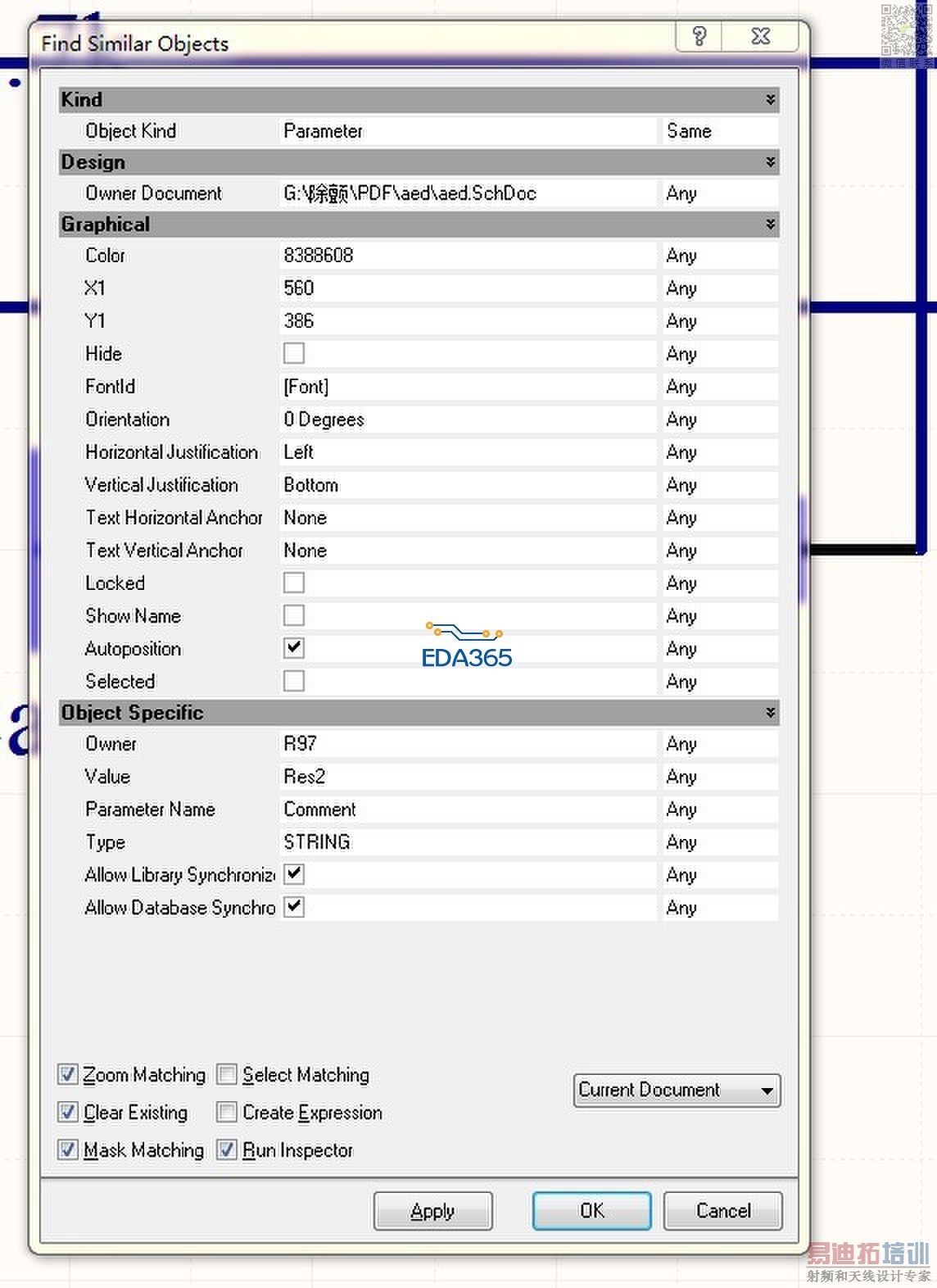
Task: Set Owner match criterion Any
Action: (x=719, y=744)
